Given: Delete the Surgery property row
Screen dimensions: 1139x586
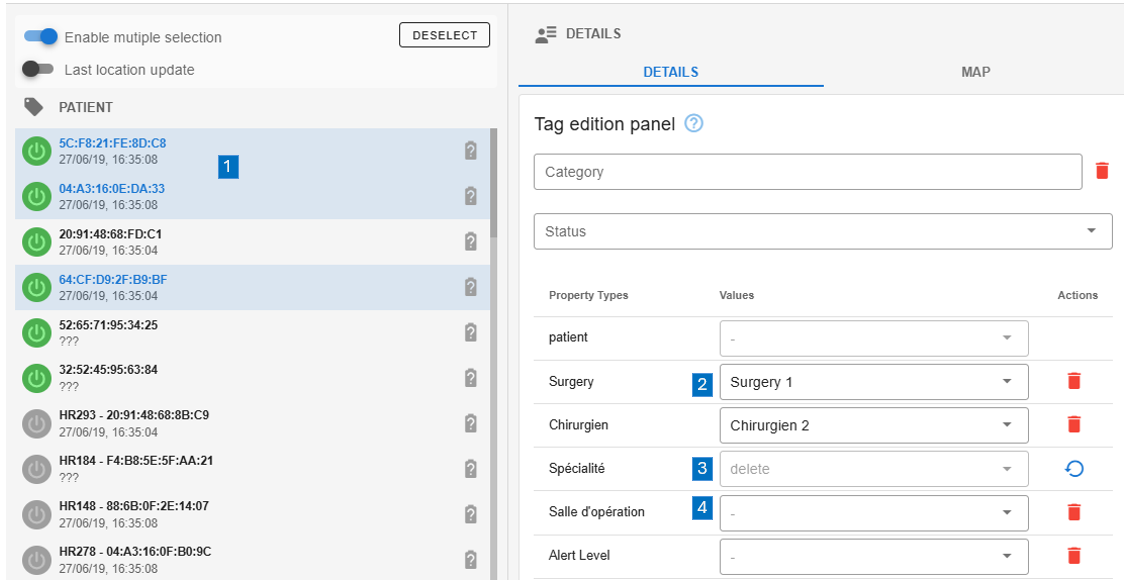Looking at the screenshot, I should click(x=1074, y=381).
